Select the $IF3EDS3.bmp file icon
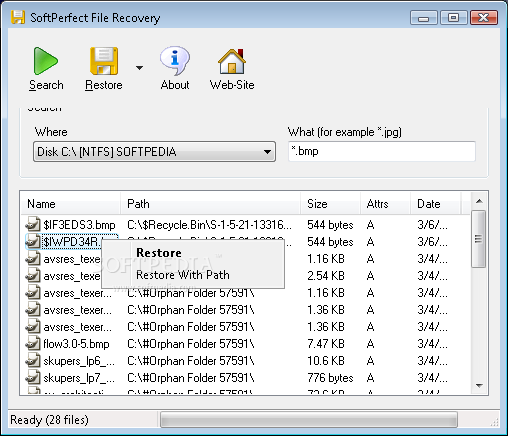 33,224
